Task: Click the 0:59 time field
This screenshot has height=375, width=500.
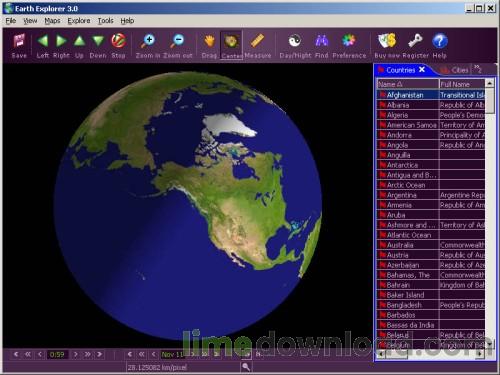Action: click(57, 355)
